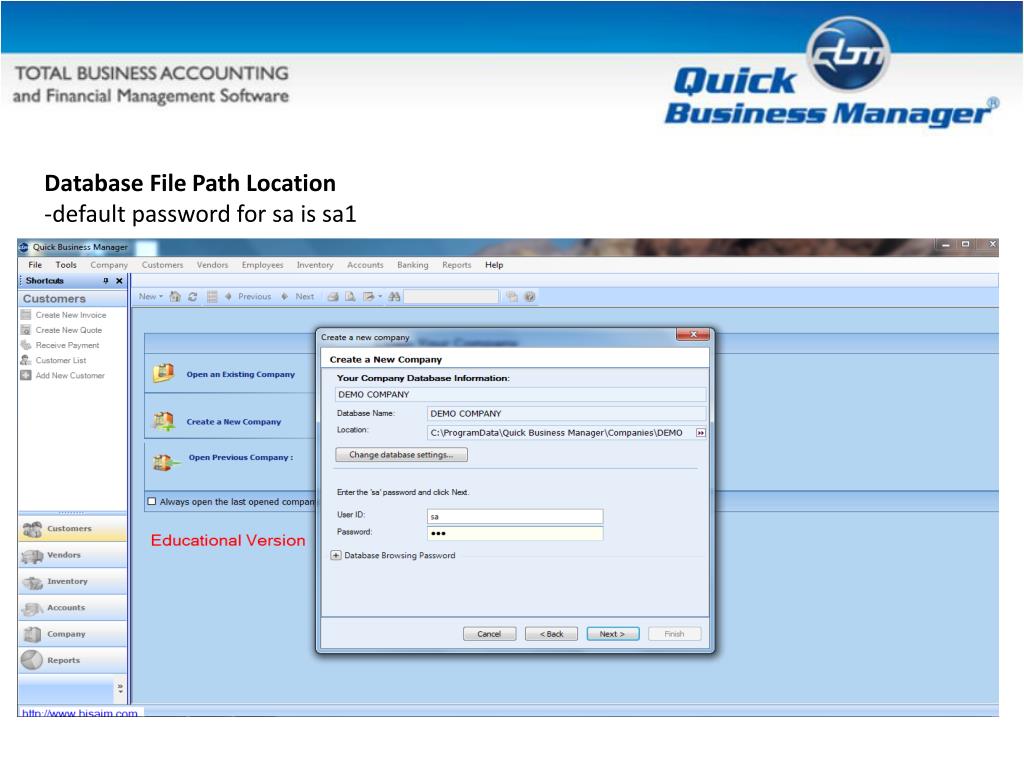
Task: Open the File menu
Action: [35, 265]
